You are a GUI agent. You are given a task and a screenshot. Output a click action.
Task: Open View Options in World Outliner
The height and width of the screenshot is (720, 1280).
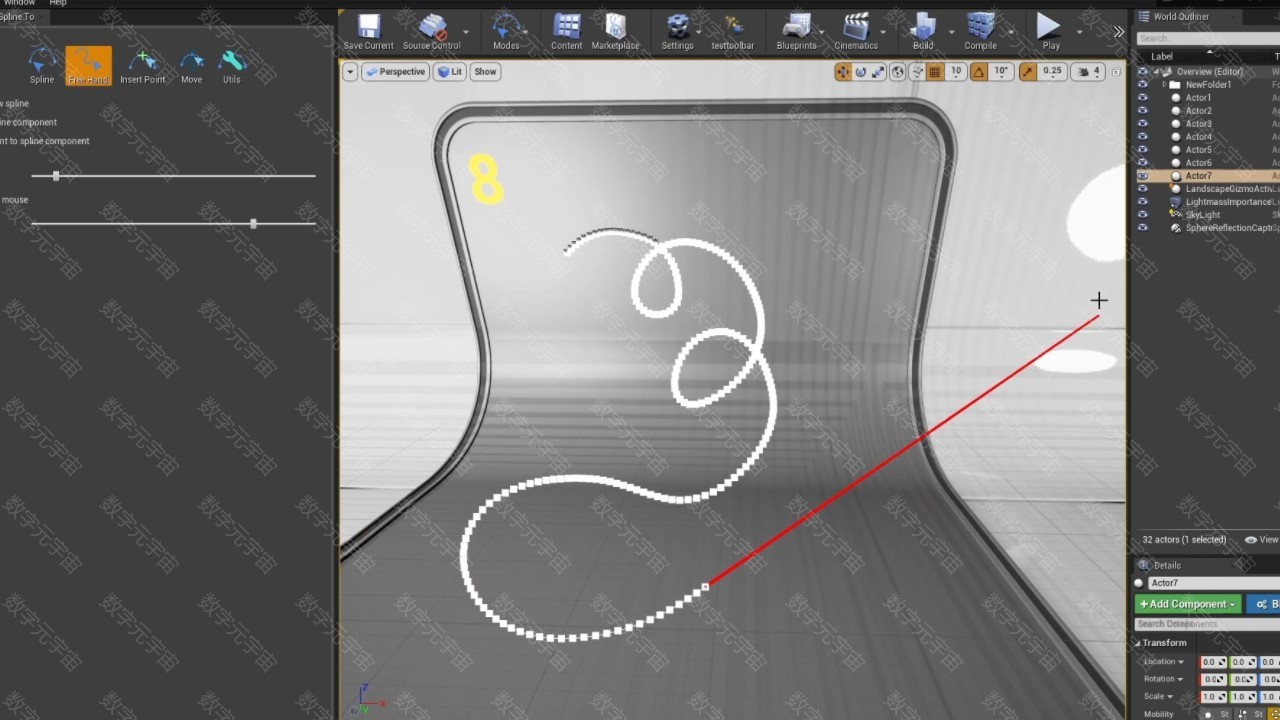coord(1261,540)
